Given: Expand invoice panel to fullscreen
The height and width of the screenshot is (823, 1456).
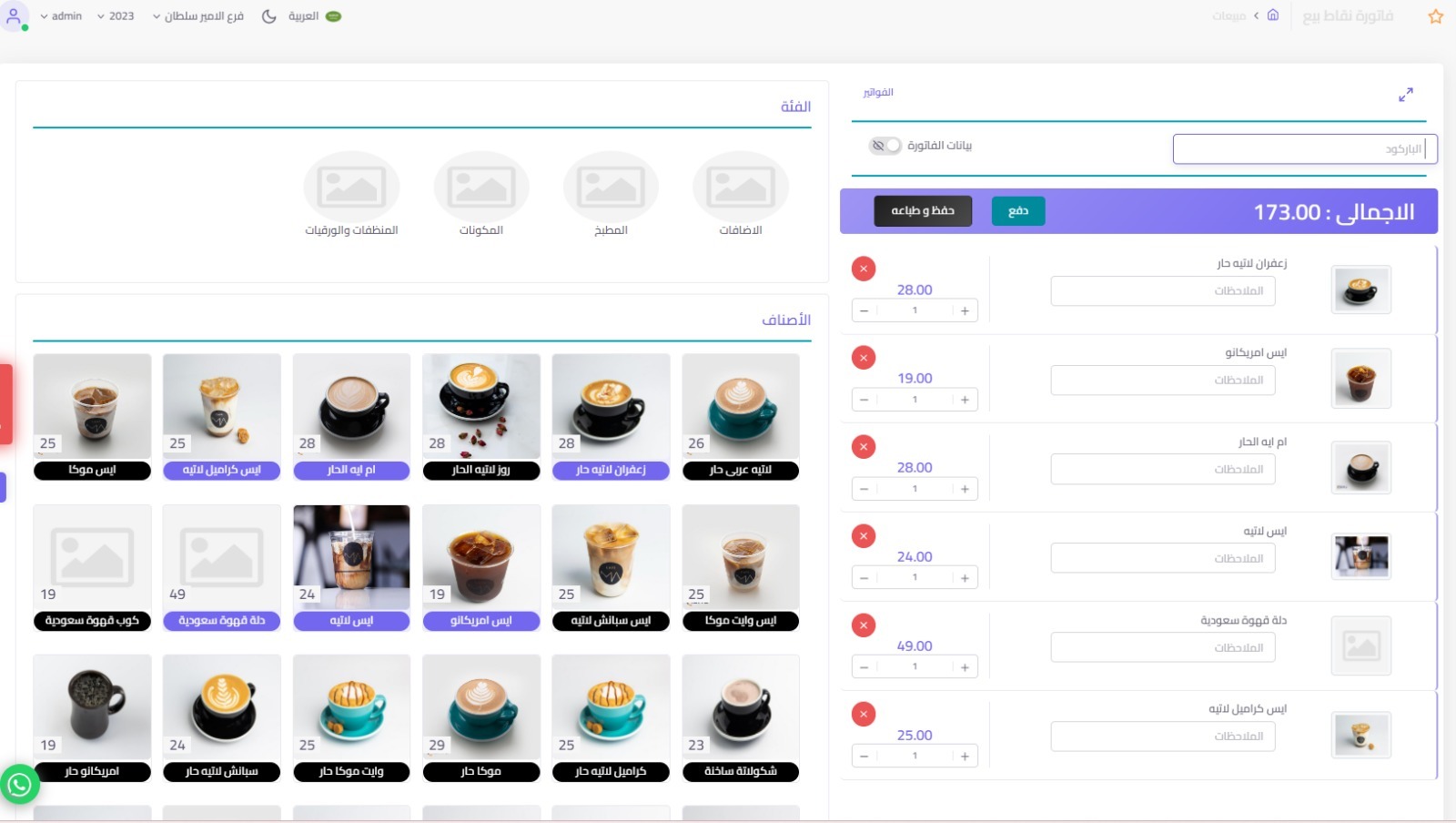Looking at the screenshot, I should (x=1405, y=95).
